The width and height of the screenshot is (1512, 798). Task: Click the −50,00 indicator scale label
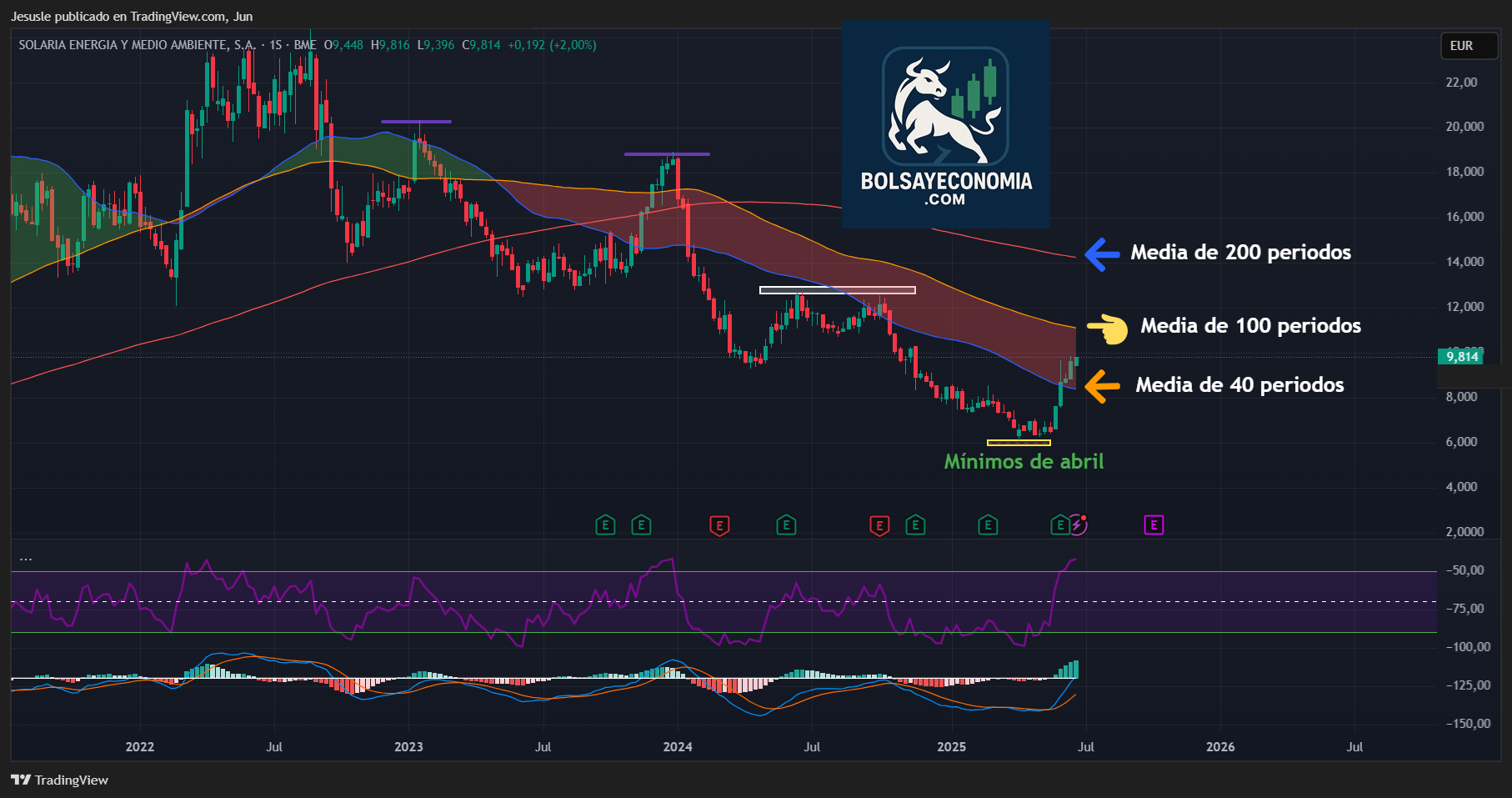tap(1464, 570)
